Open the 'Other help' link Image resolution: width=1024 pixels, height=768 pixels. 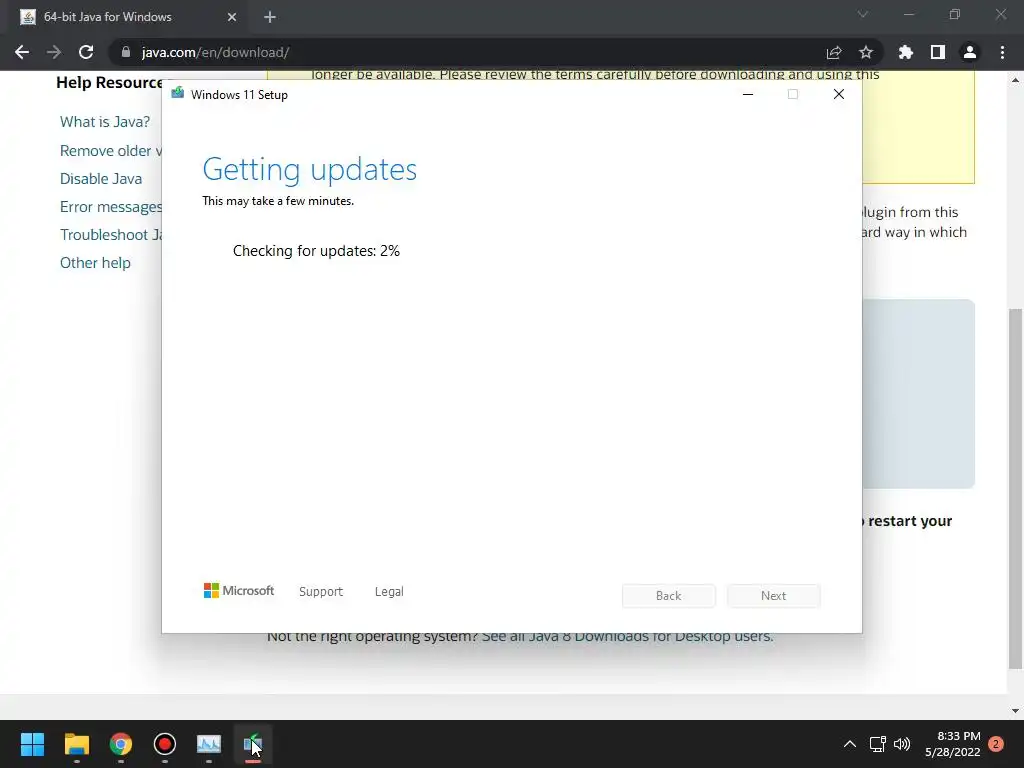pyautogui.click(x=95, y=263)
